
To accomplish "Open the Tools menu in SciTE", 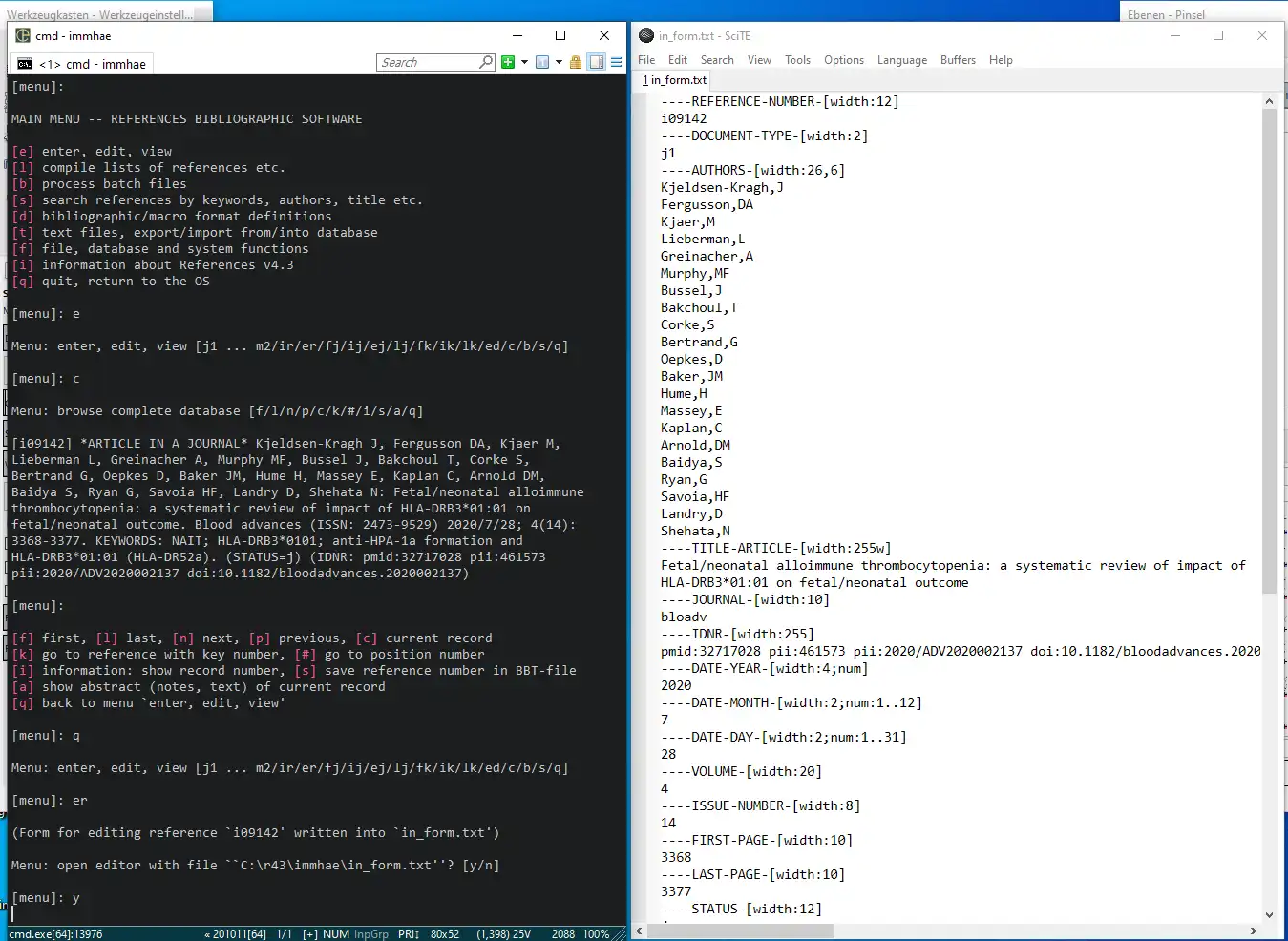I will click(x=797, y=60).
